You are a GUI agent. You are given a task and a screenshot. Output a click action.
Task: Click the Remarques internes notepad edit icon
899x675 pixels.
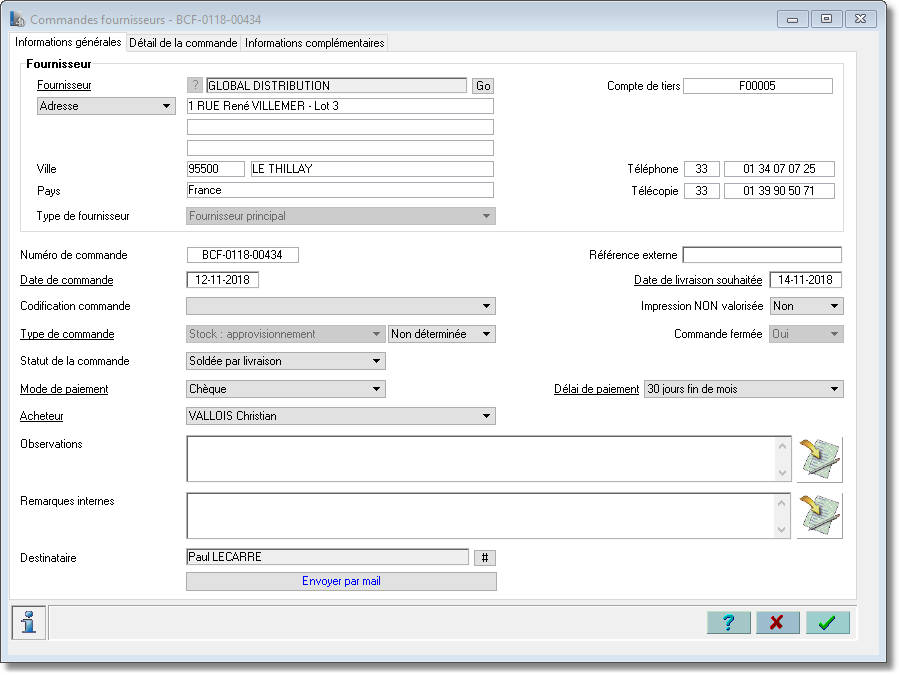pos(820,515)
